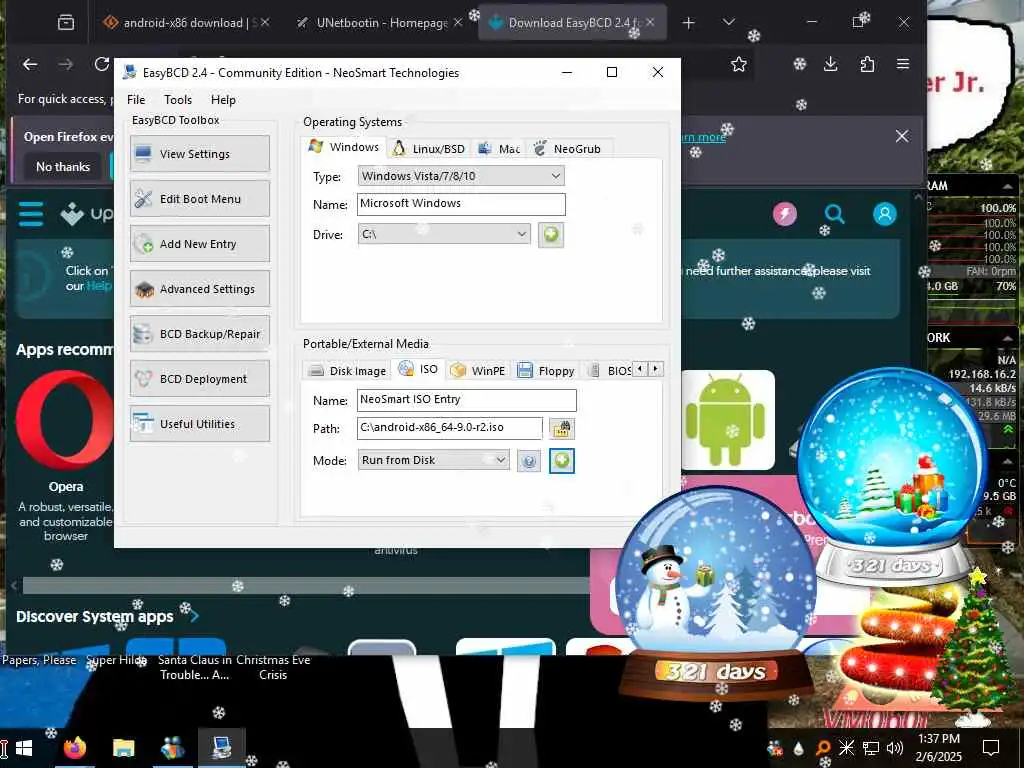Switch to the BIOS tab

coord(609,371)
